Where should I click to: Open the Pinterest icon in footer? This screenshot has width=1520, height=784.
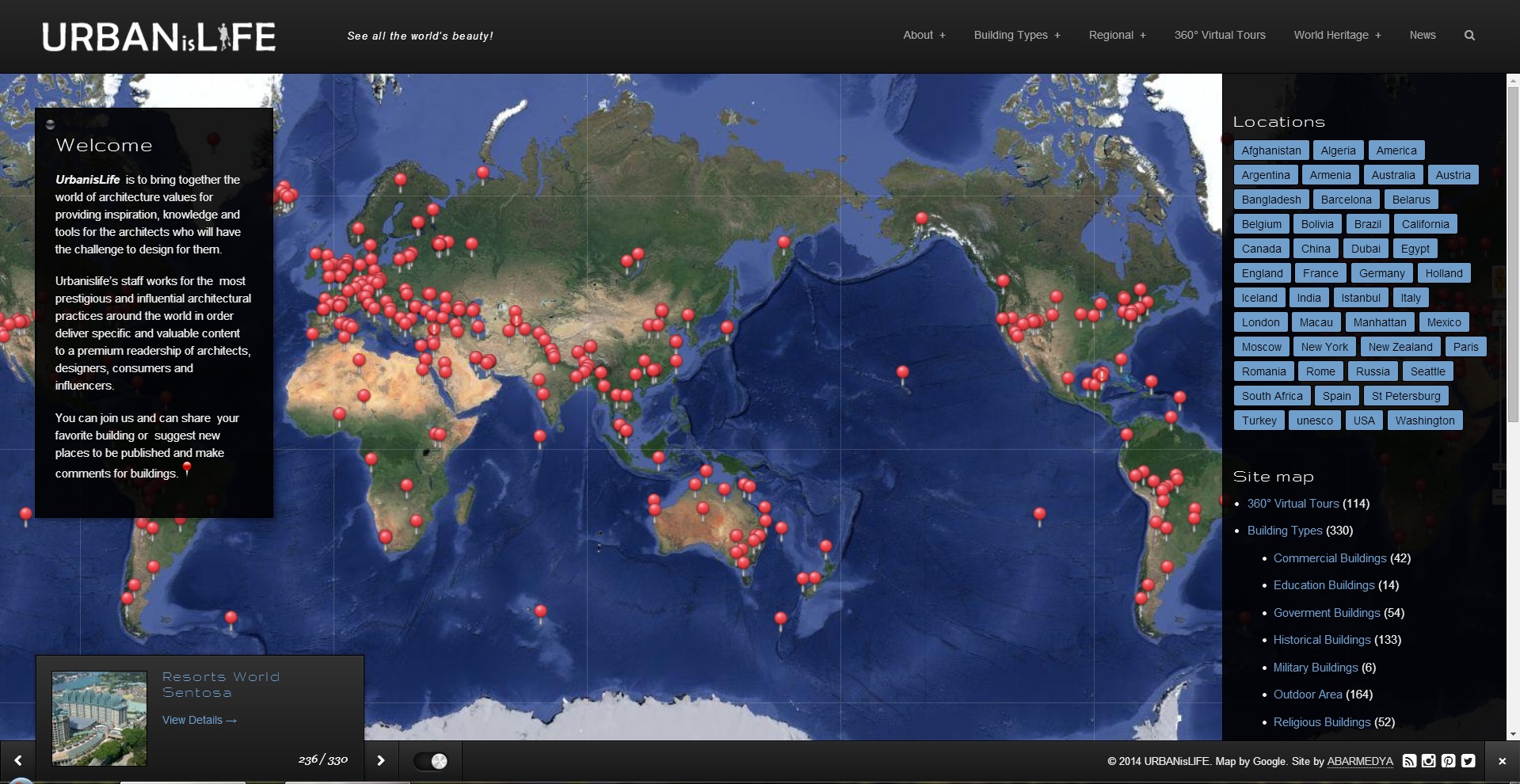(x=1448, y=761)
